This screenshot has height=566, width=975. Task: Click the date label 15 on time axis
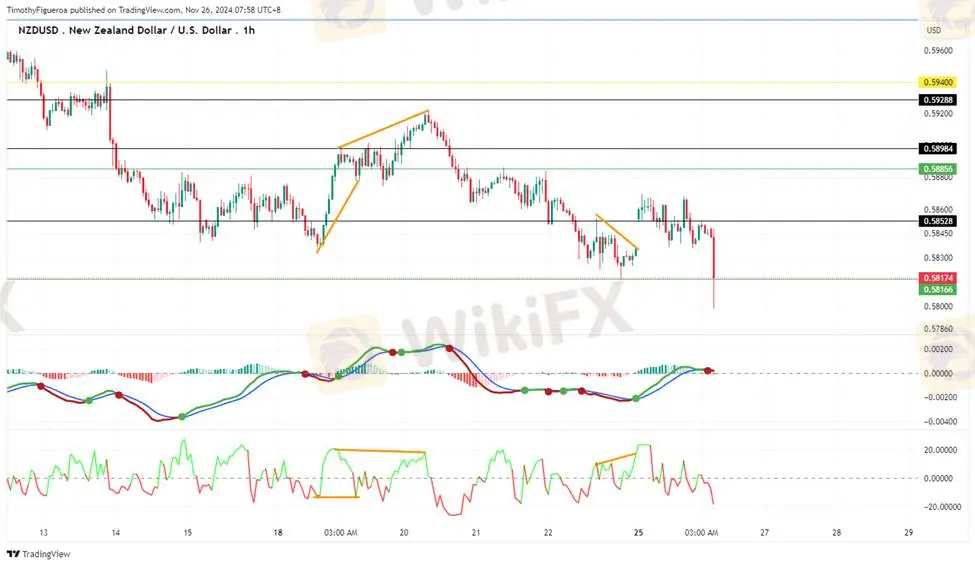coord(188,532)
